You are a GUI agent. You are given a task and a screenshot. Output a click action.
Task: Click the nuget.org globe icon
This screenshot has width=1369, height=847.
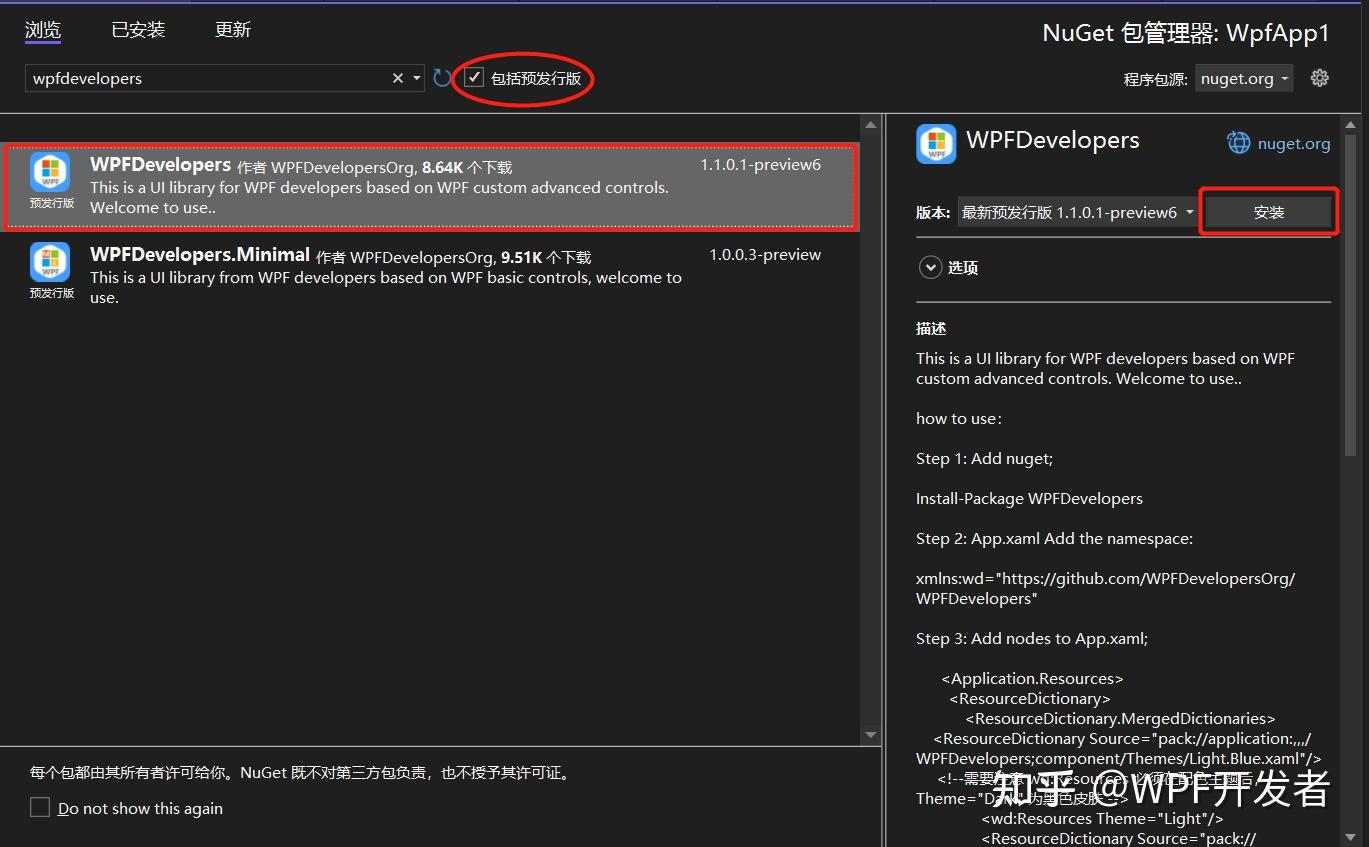pos(1239,143)
